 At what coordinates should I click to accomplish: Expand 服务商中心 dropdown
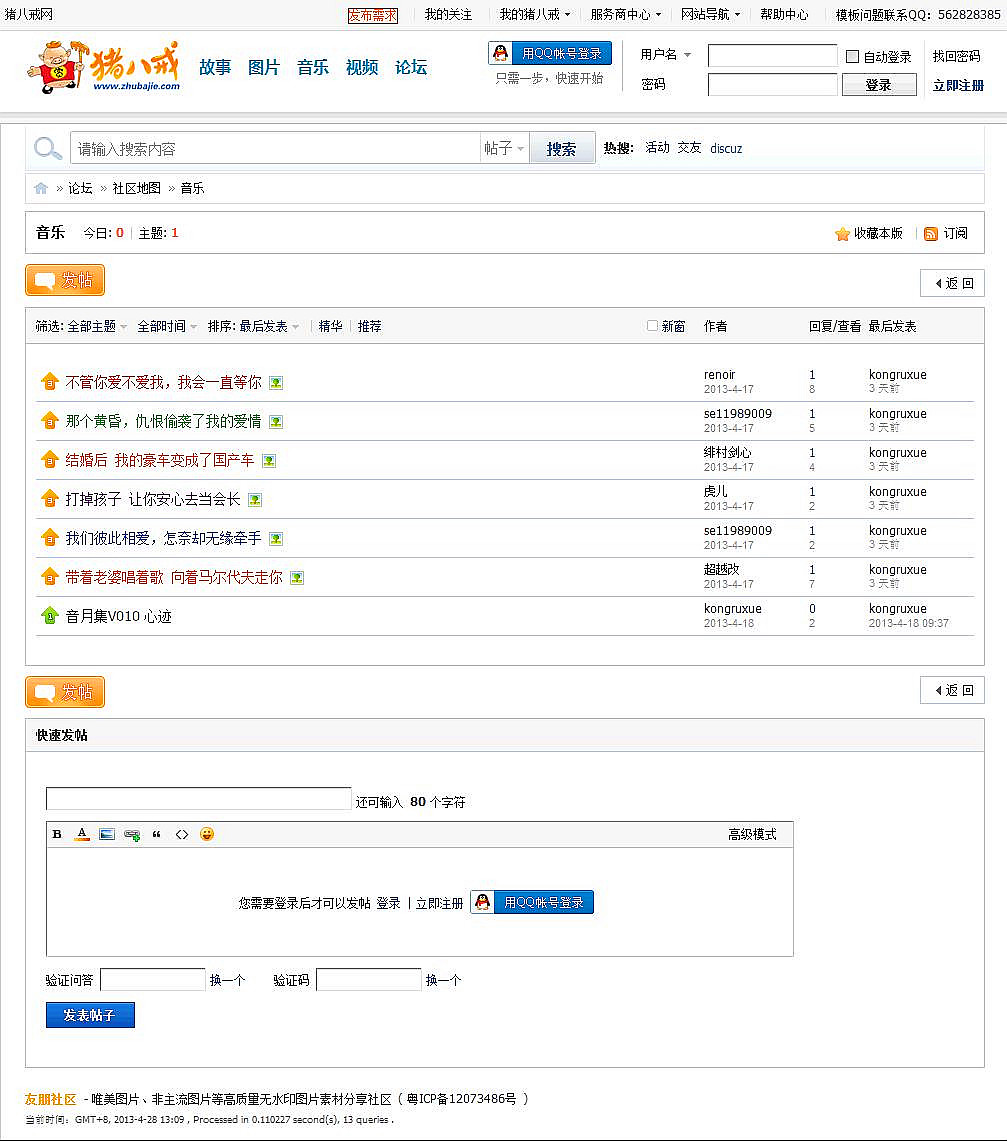click(x=626, y=14)
